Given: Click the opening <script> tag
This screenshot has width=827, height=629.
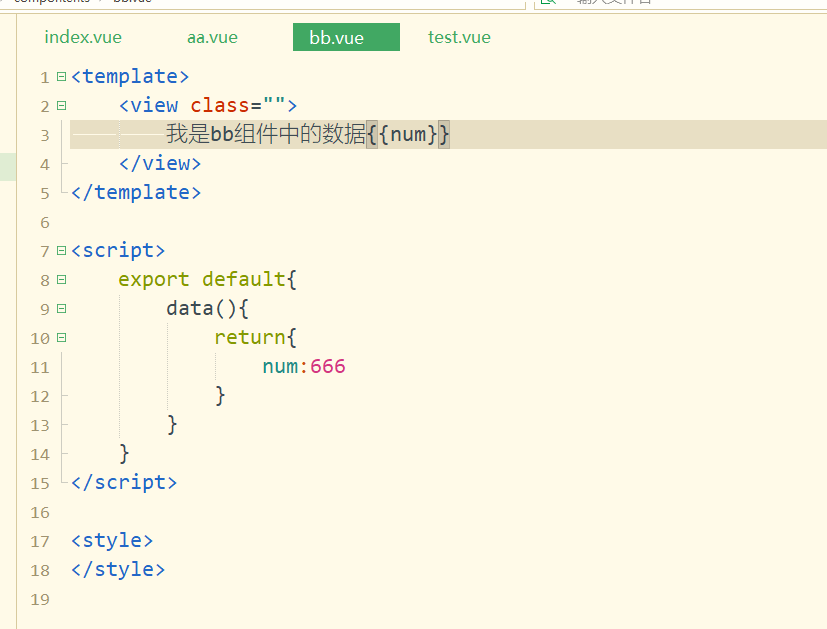Looking at the screenshot, I should click(118, 250).
